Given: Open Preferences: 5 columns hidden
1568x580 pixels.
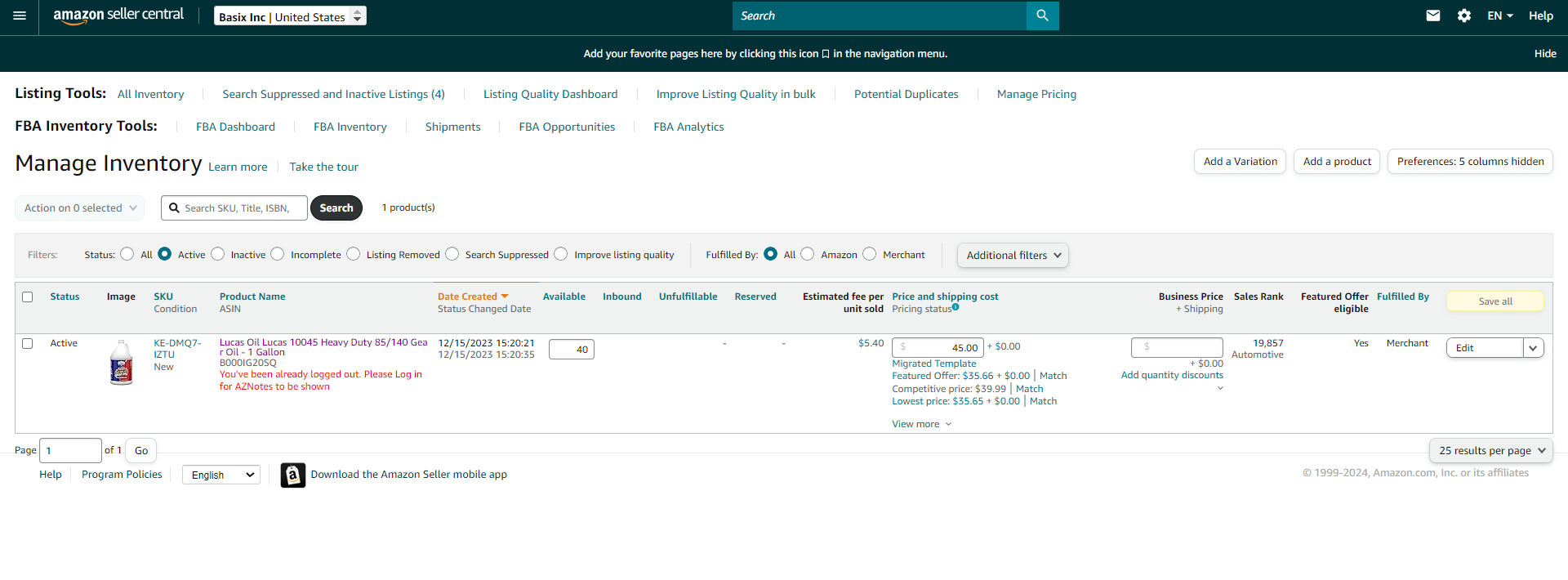Looking at the screenshot, I should pyautogui.click(x=1470, y=162).
